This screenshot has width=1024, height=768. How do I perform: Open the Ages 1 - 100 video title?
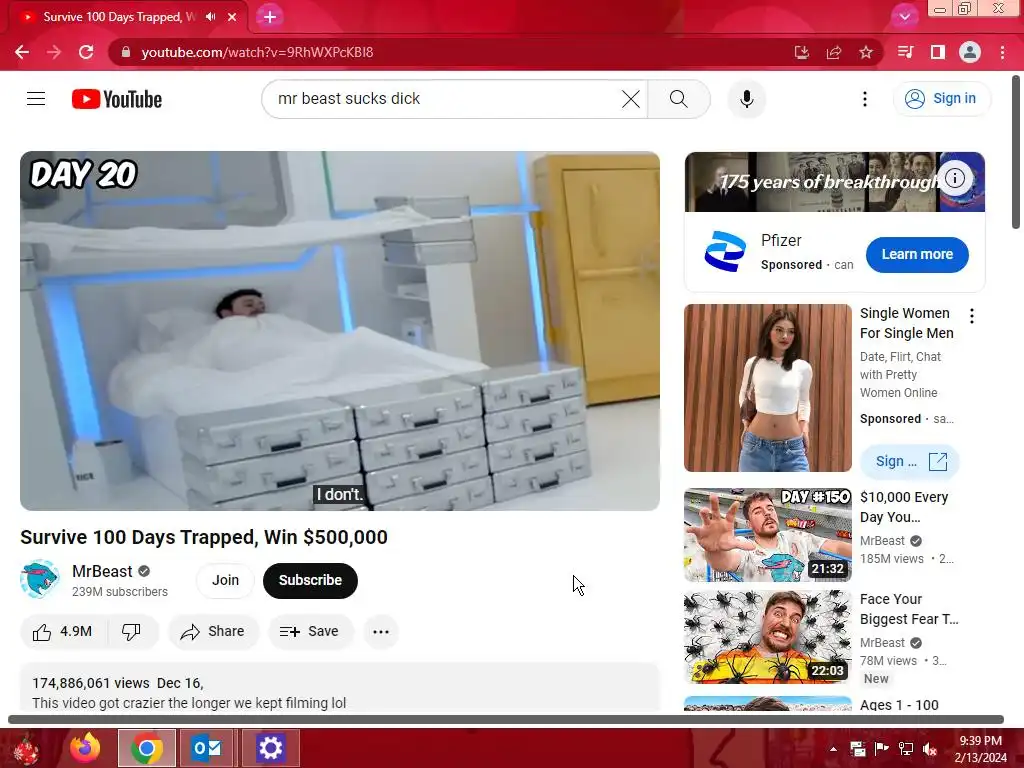coord(899,705)
